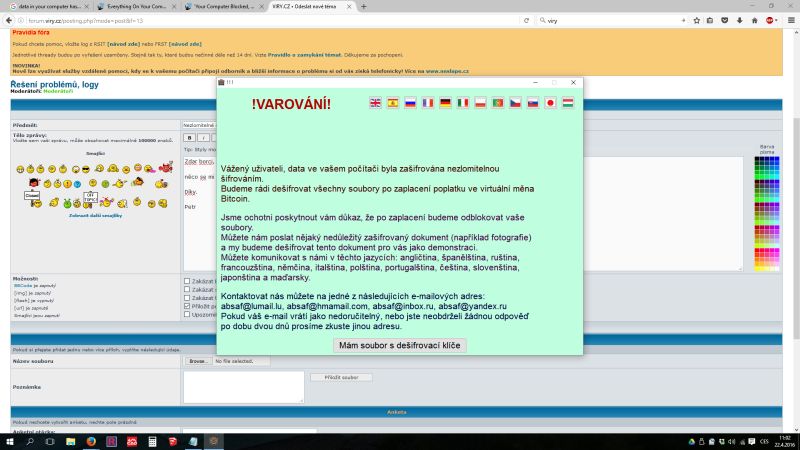Open 'Zobrazit další smajlíky' link
Screen dimensions: 800x450
[x=95, y=216]
